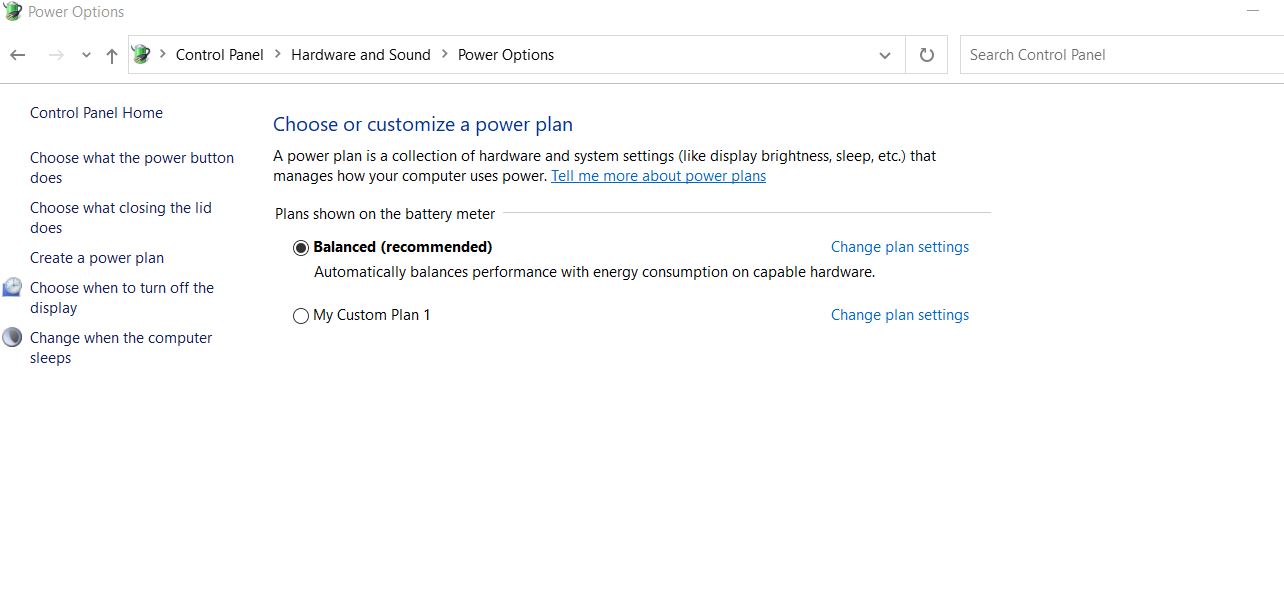This screenshot has width=1284, height=597.
Task: Change plan settings for My Custom Plan 1
Action: pyautogui.click(x=900, y=315)
